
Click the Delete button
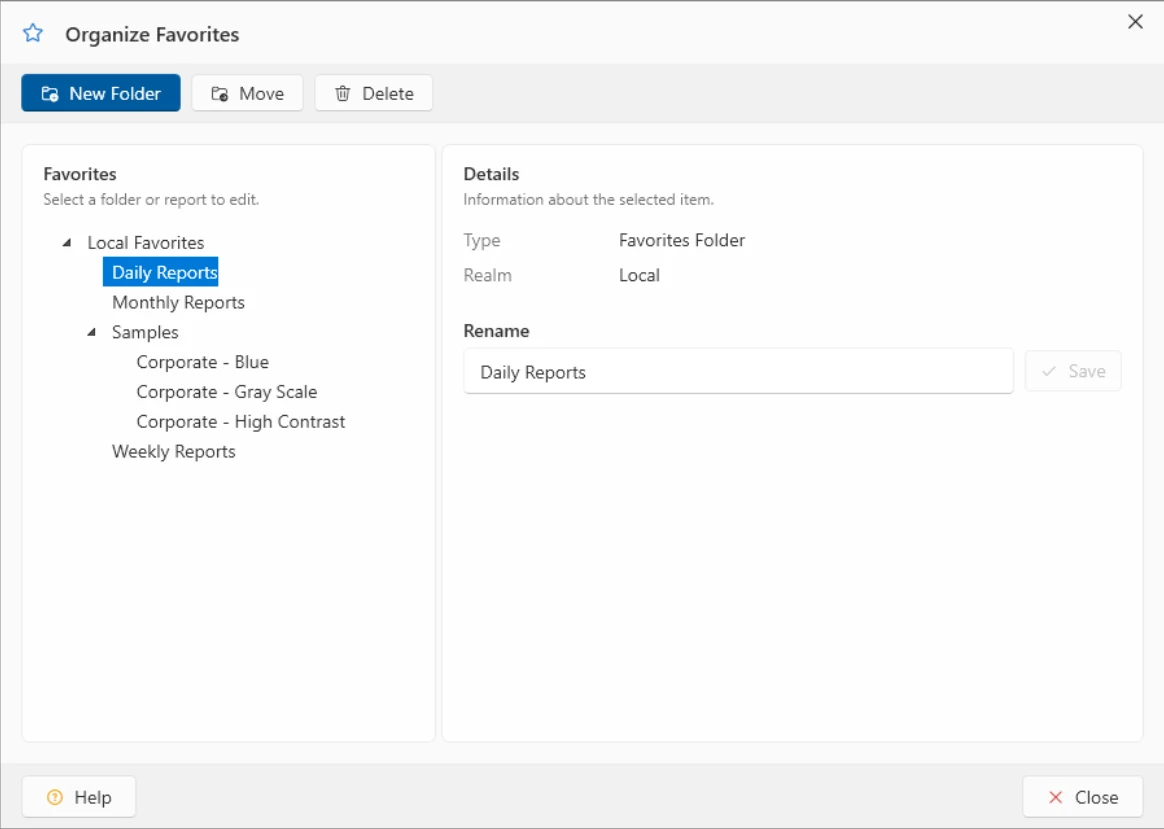(373, 93)
